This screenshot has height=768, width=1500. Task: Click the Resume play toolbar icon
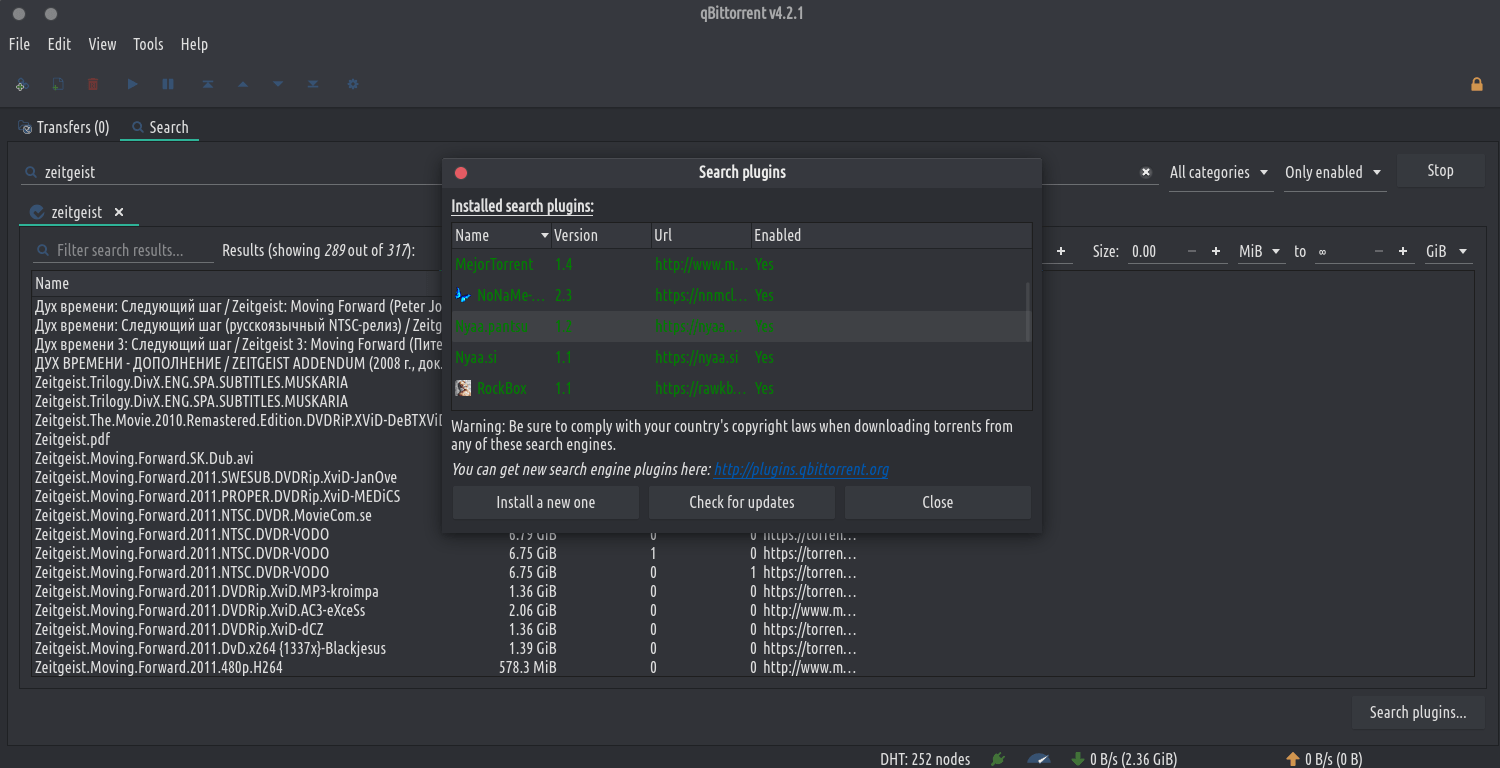[x=132, y=85]
